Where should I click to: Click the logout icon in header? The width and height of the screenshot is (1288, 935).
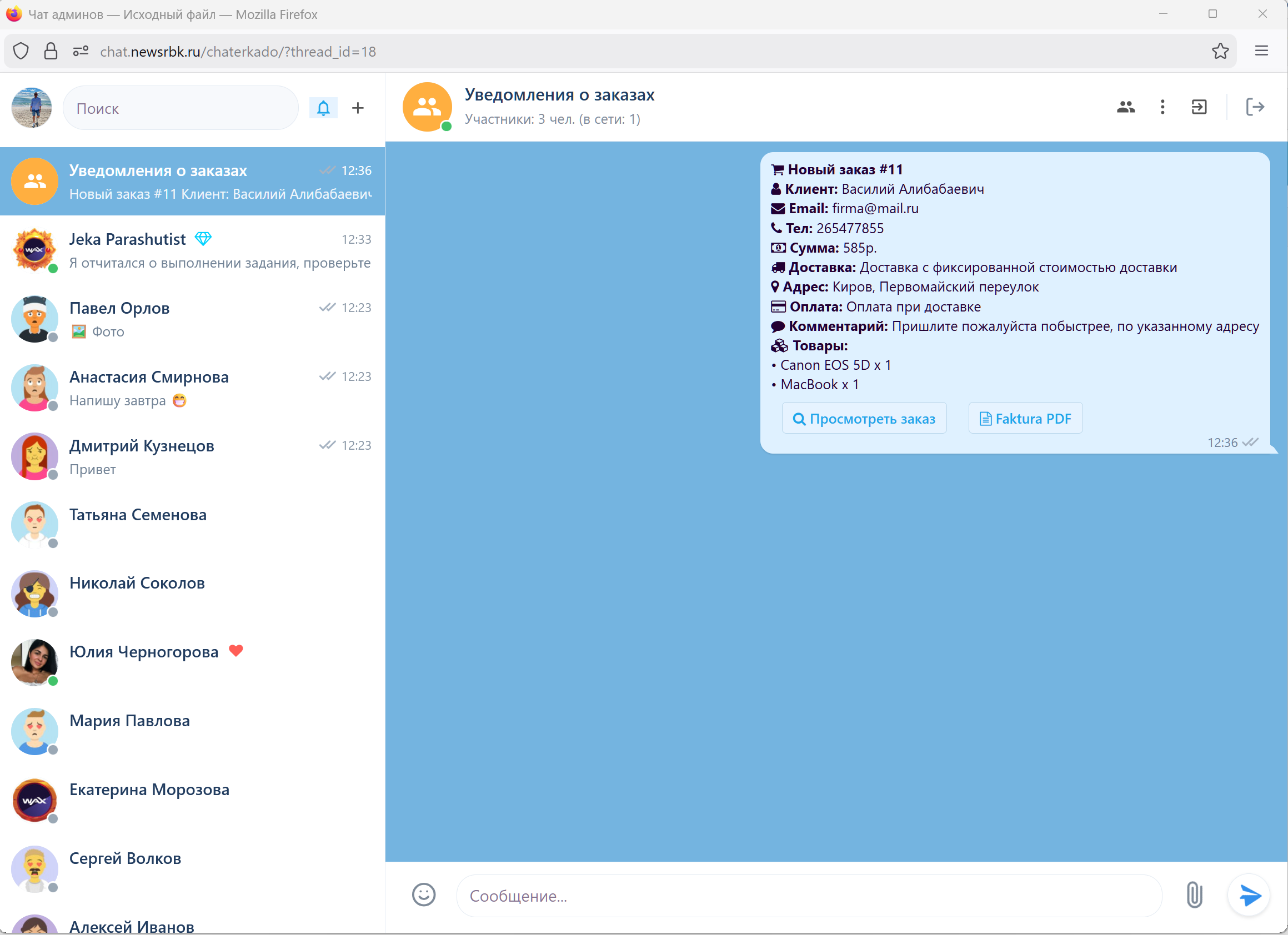pyautogui.click(x=1255, y=107)
